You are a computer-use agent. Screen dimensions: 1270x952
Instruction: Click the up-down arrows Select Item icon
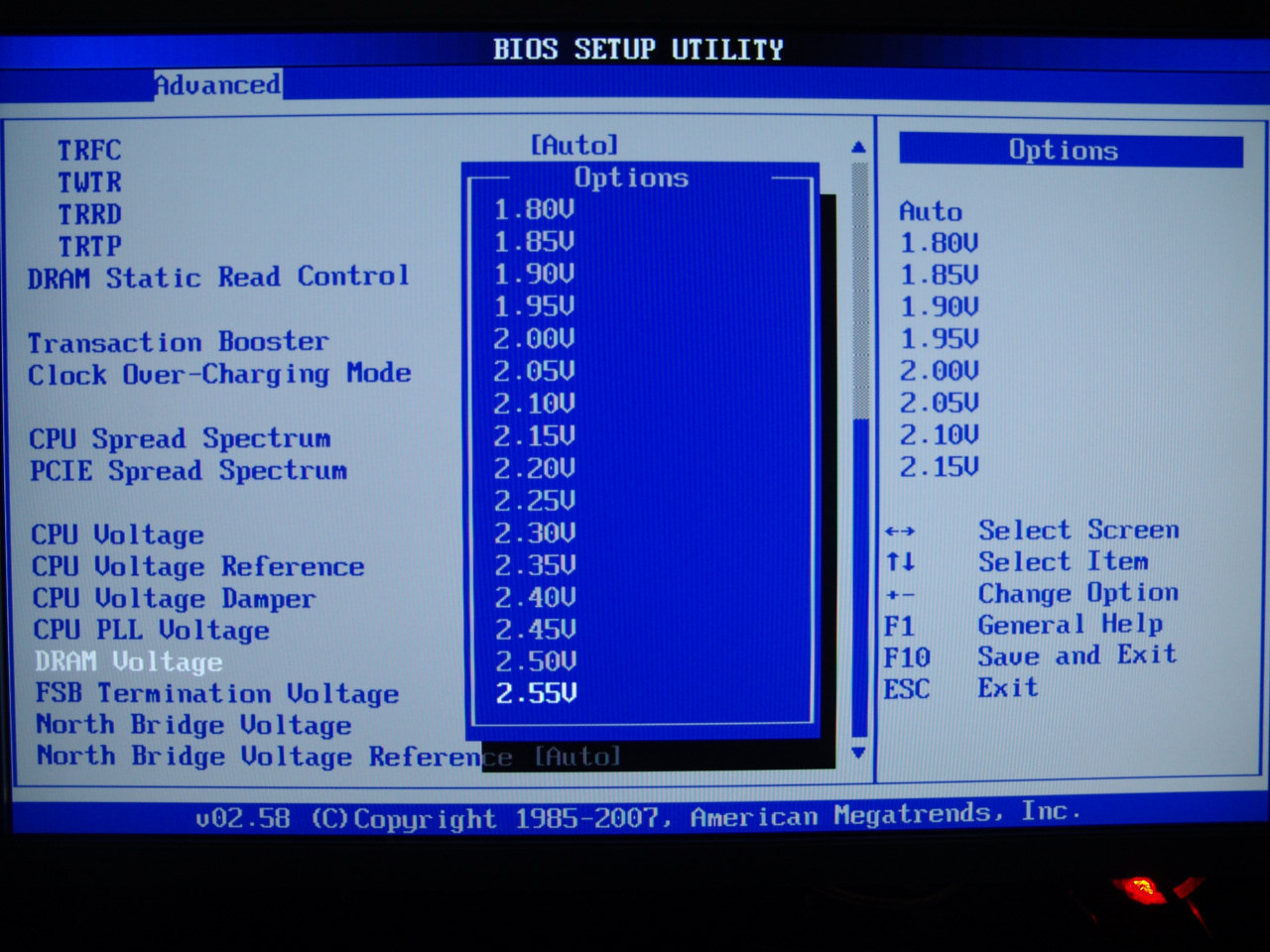[900, 562]
